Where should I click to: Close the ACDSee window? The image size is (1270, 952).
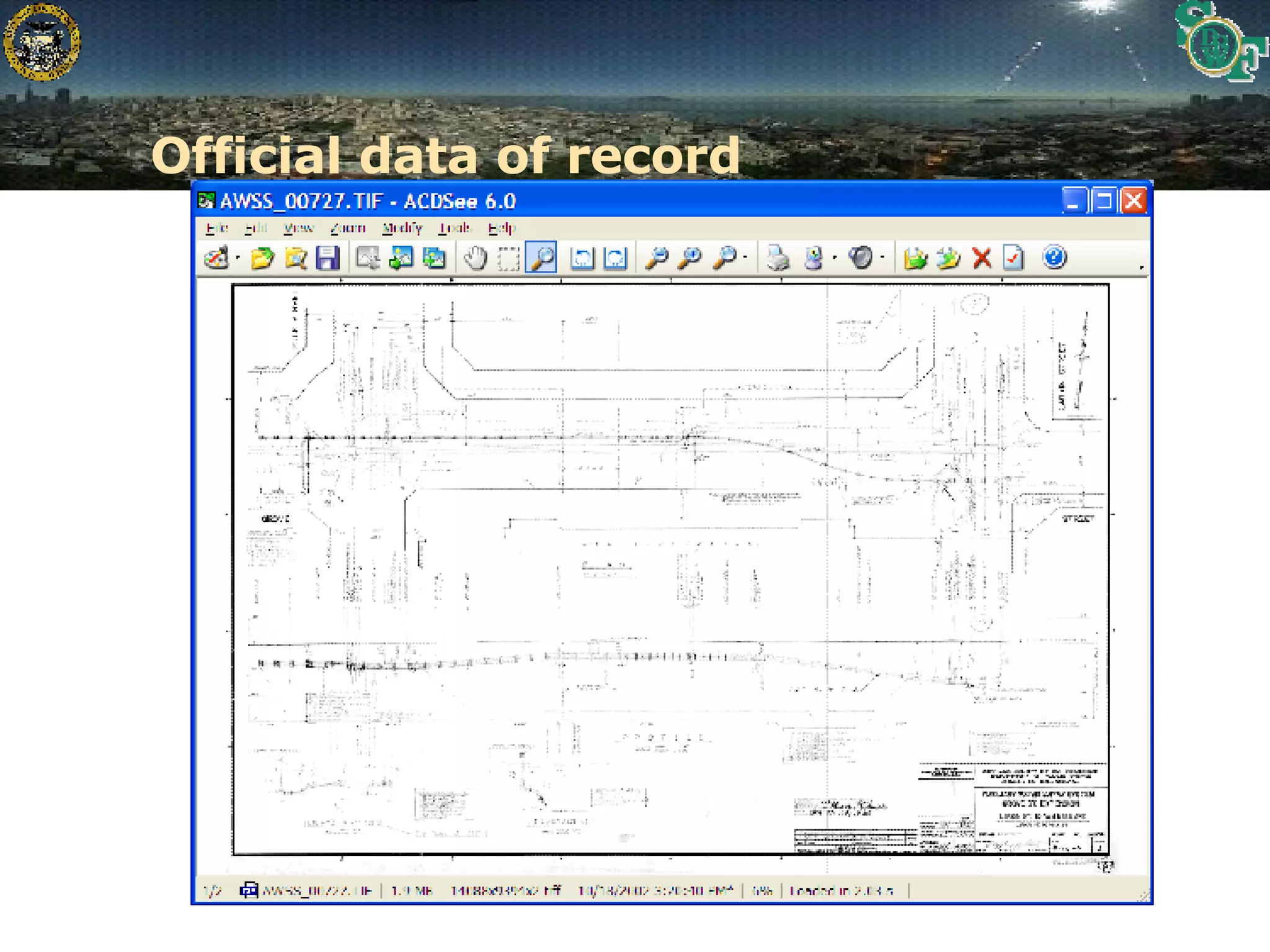[1134, 201]
